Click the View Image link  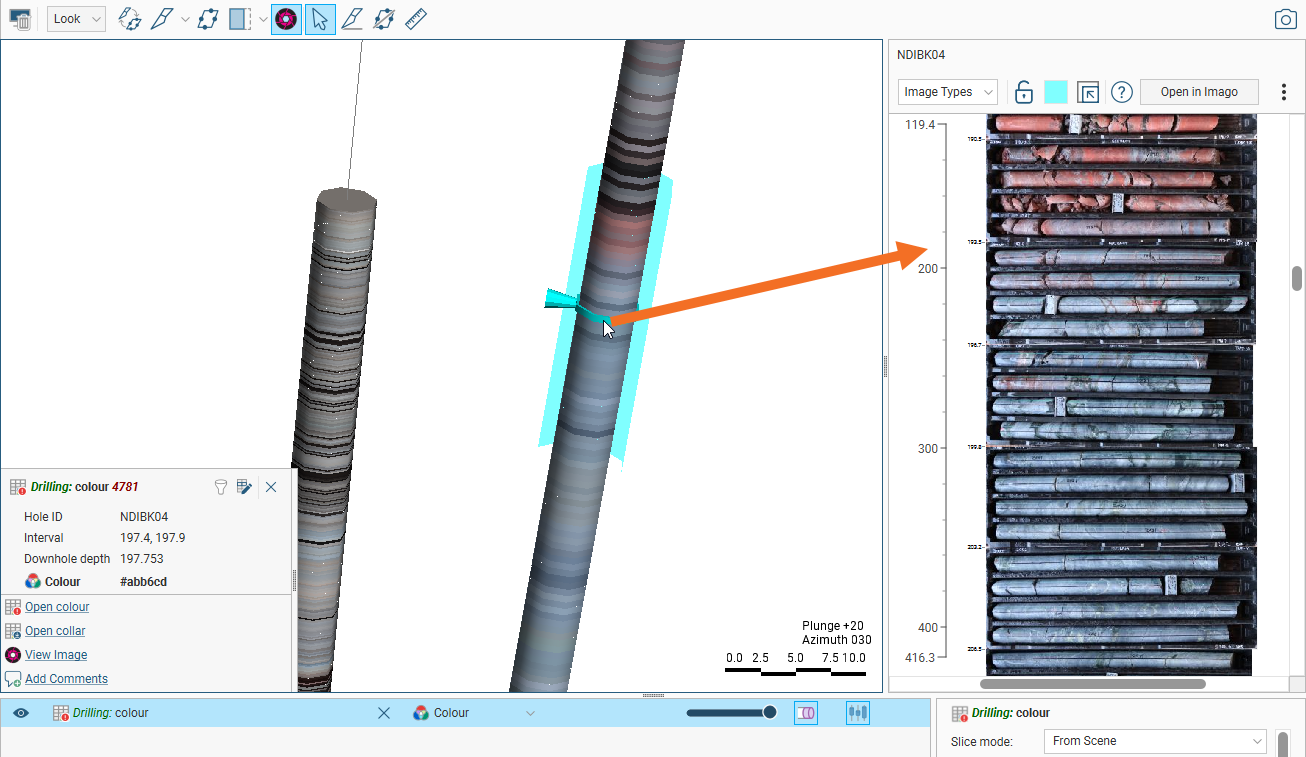(56, 655)
